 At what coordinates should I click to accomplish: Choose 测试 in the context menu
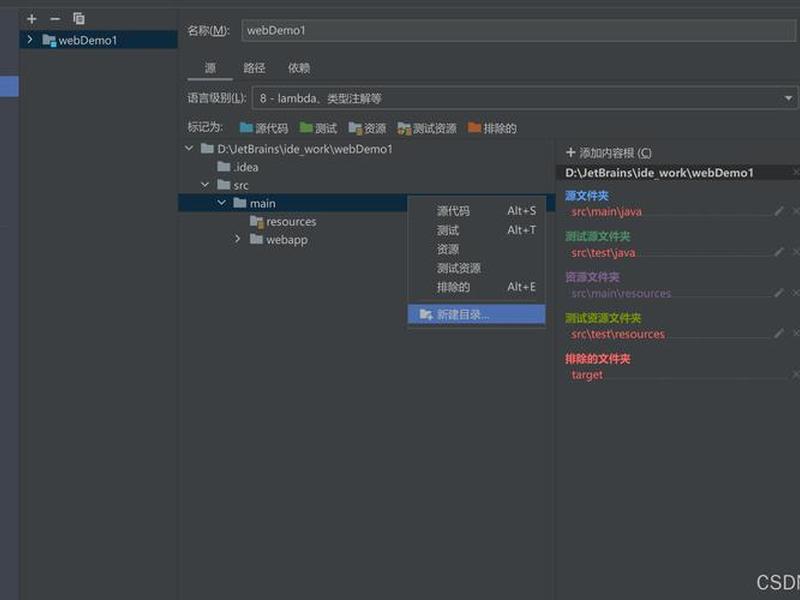pos(477,230)
